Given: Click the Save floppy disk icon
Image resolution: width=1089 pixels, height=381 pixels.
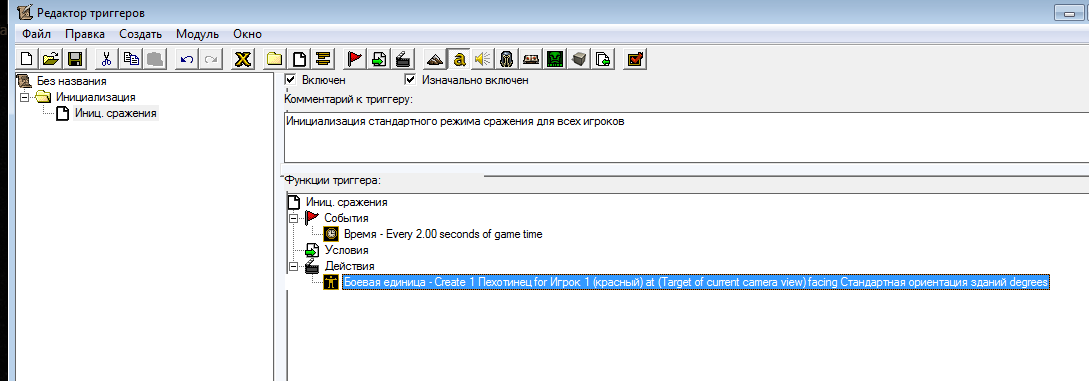Looking at the screenshot, I should click(x=74, y=58).
